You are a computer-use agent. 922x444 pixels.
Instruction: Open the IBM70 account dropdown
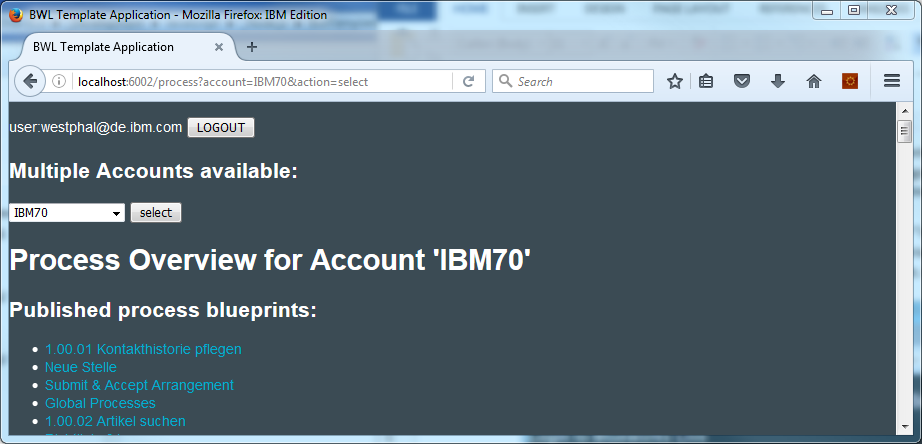coord(67,213)
